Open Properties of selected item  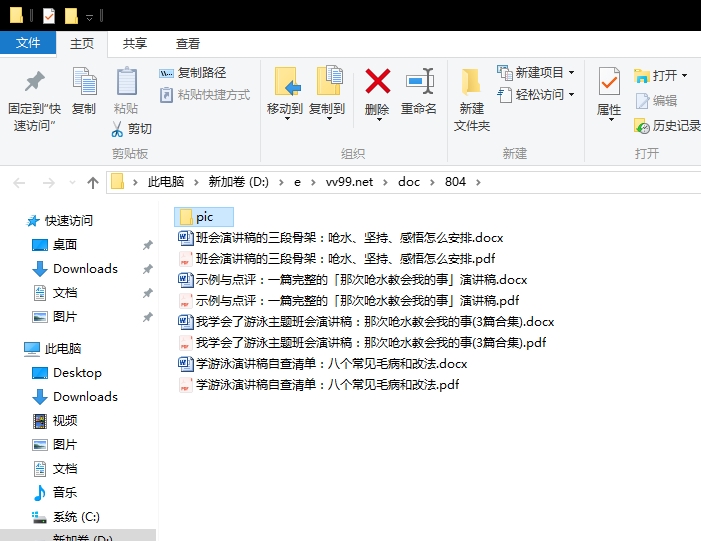[609, 93]
